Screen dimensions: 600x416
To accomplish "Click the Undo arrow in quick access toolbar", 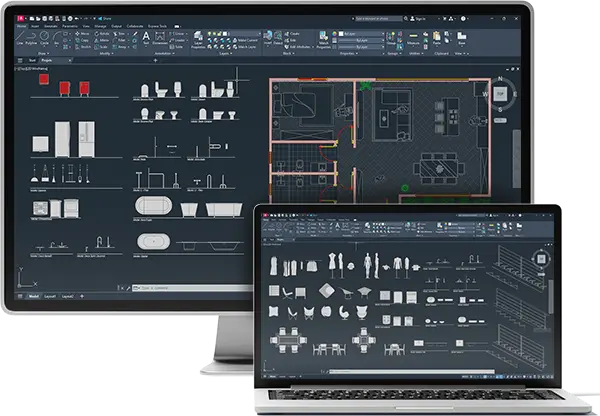I will [77, 18].
